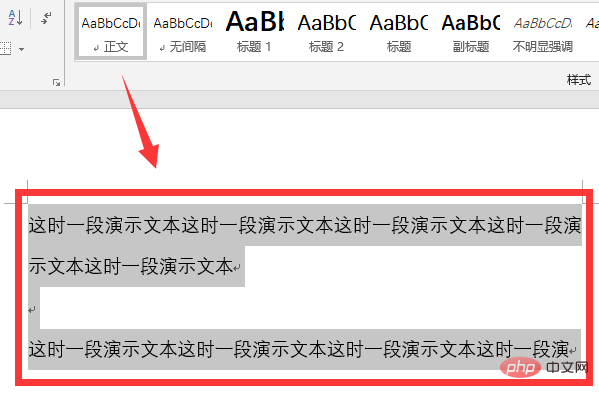Viewport: 599px width, 400px height.
Task: Click the php中文网 watermark logo
Action: (544, 368)
